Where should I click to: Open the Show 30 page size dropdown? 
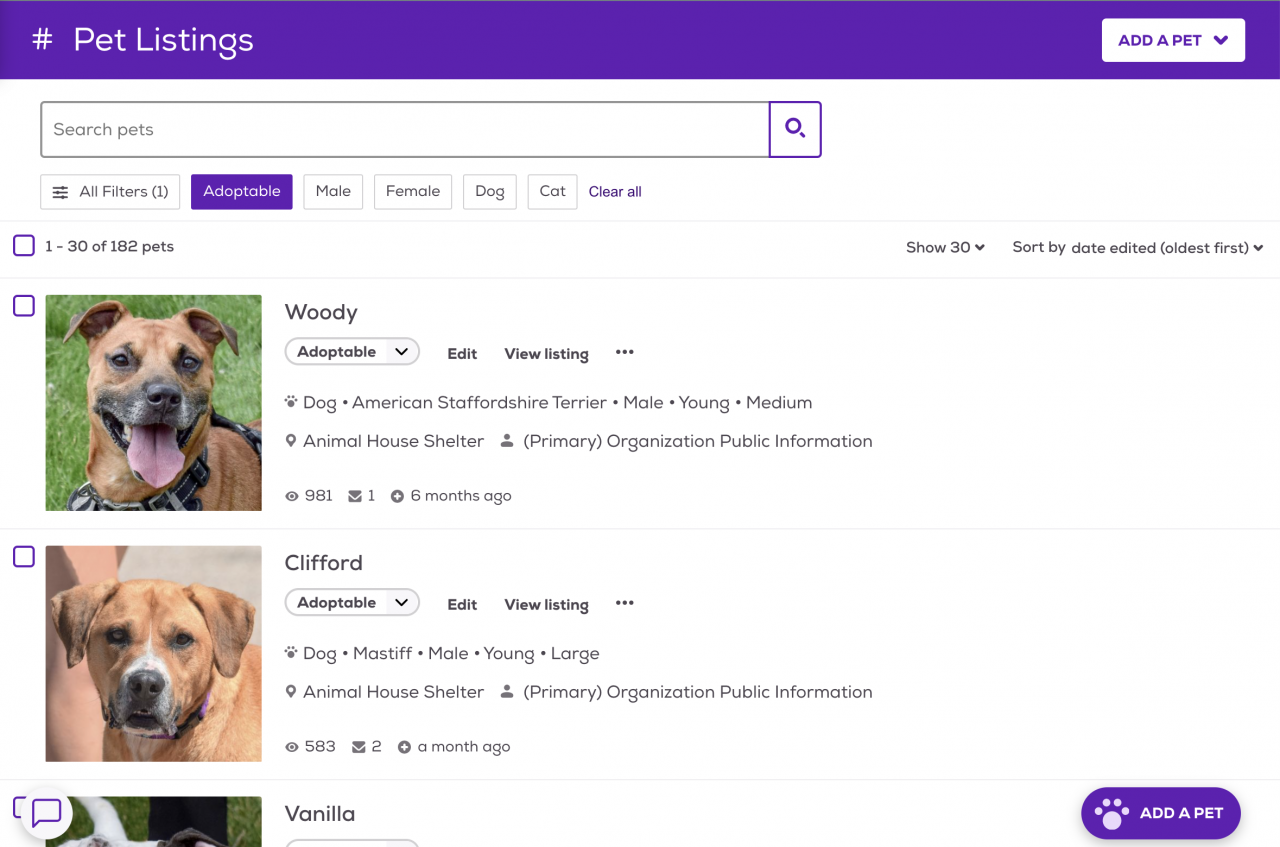tap(945, 247)
